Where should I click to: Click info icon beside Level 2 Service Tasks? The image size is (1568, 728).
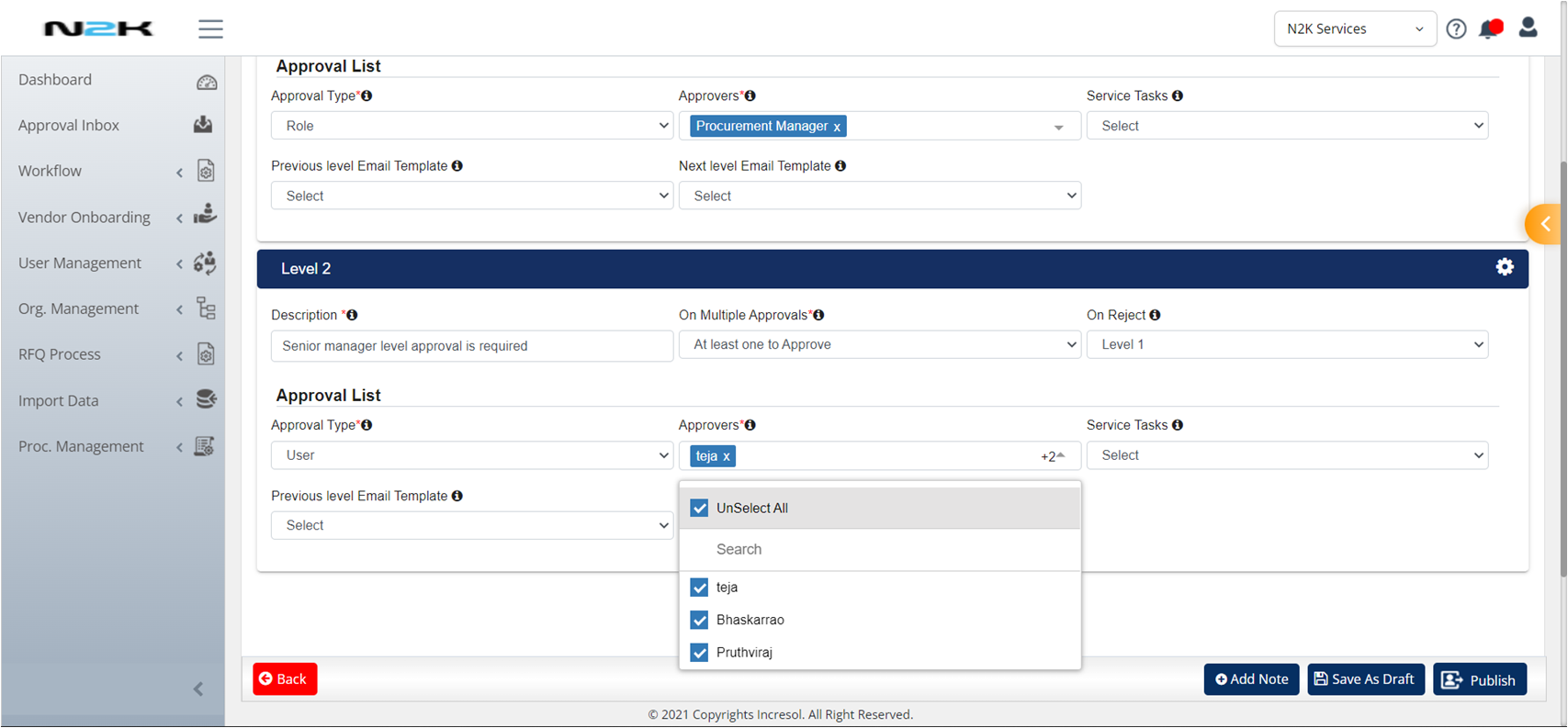[1178, 425]
